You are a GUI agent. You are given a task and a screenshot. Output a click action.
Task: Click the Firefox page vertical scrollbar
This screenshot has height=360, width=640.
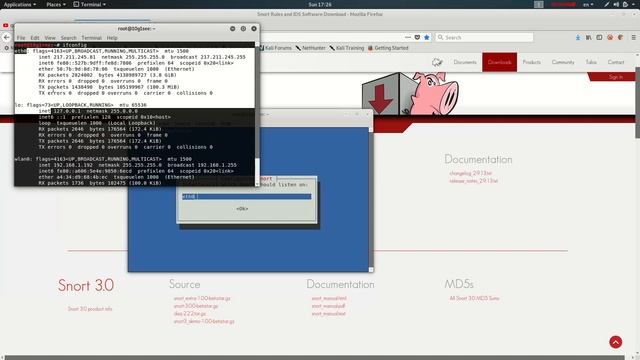coord(637,103)
